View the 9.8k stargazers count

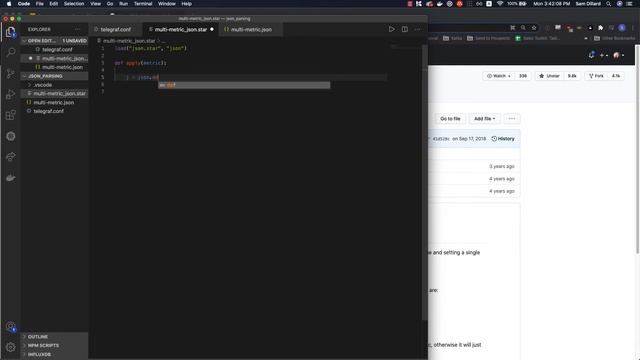point(572,76)
